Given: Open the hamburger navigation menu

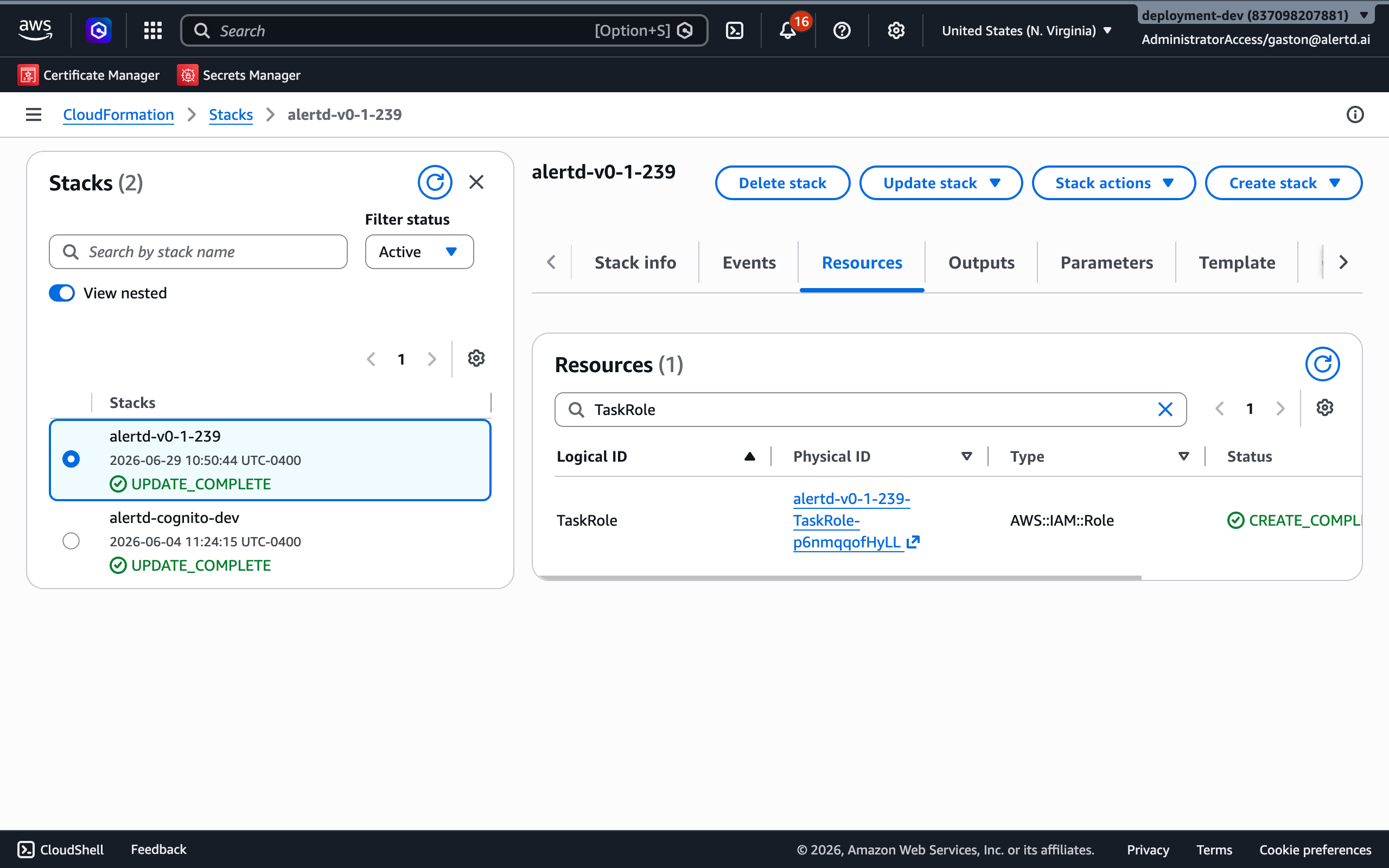Looking at the screenshot, I should [x=34, y=115].
